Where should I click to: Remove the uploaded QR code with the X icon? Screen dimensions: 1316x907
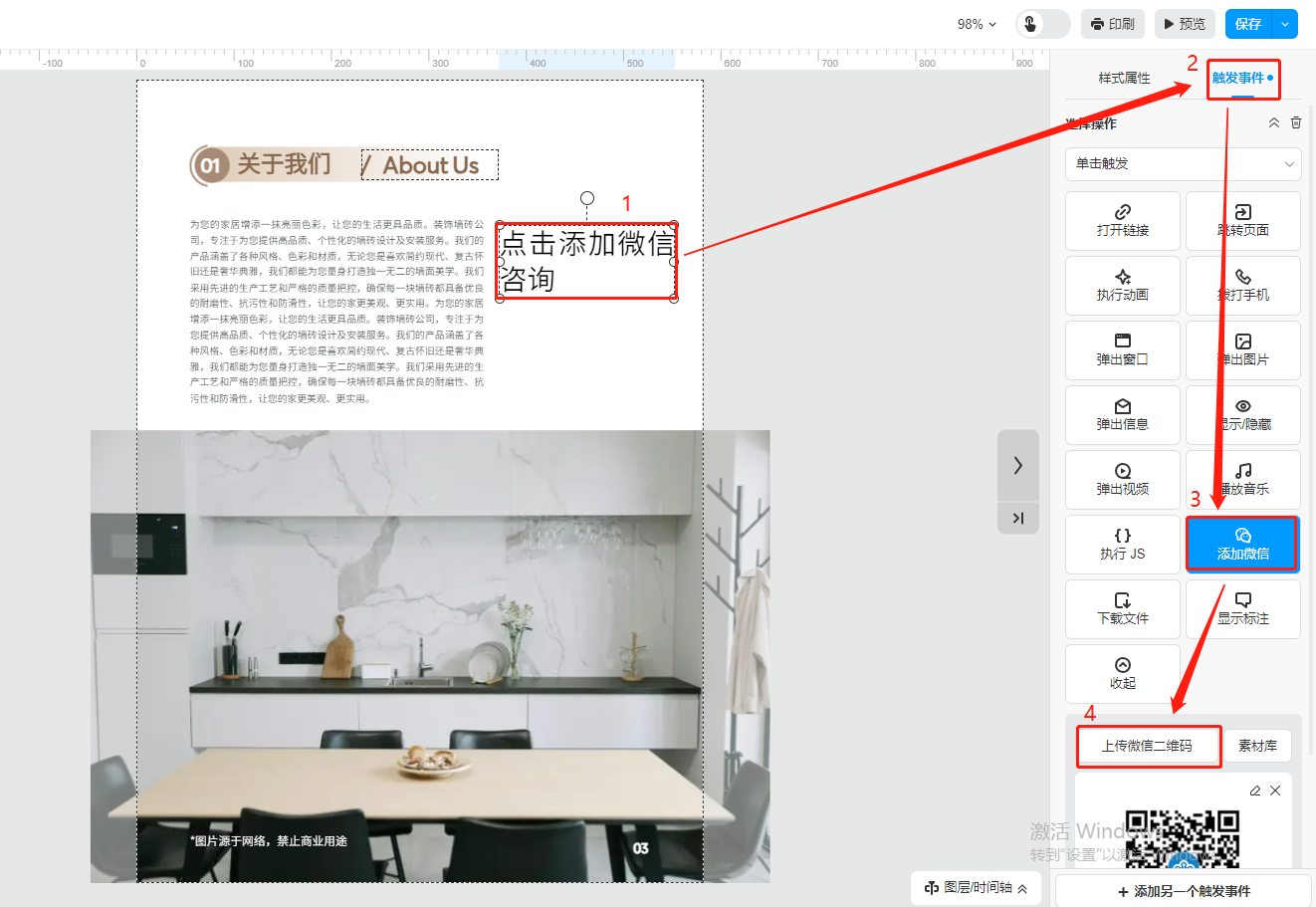[1275, 791]
